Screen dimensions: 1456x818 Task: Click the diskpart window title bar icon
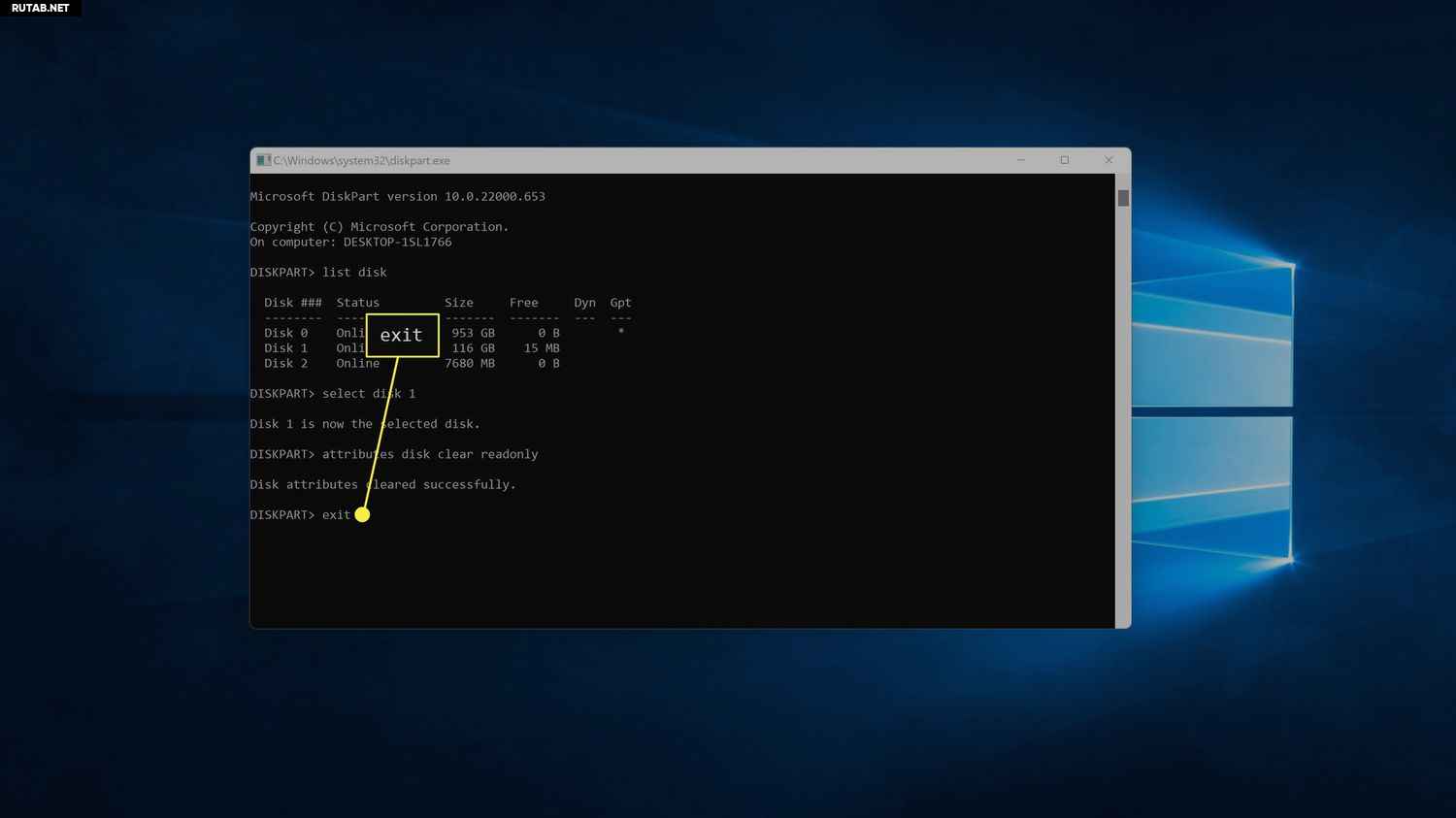coord(263,160)
